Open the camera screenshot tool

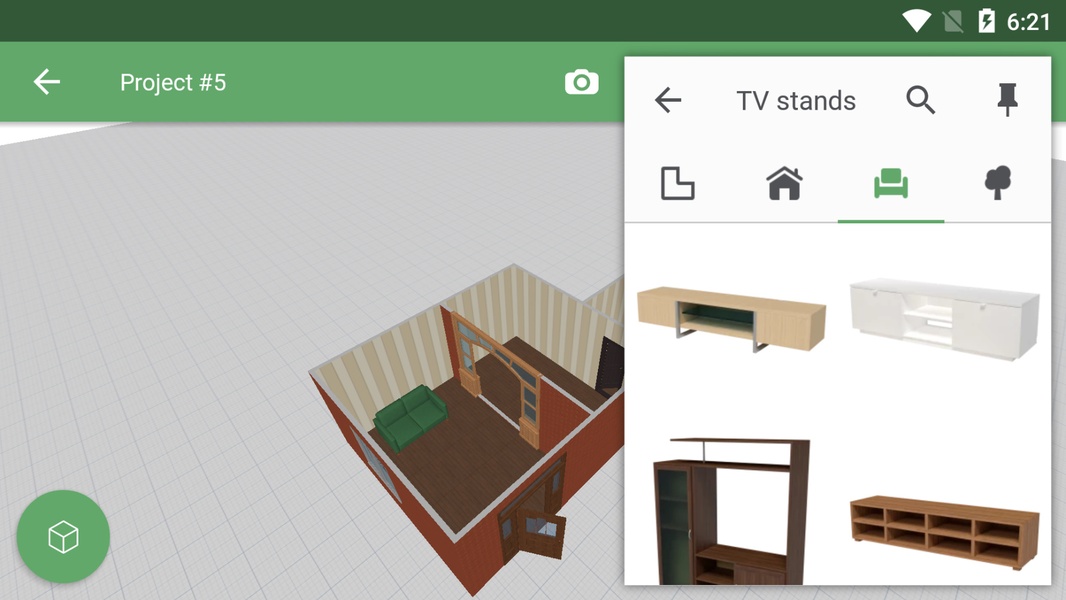(581, 82)
